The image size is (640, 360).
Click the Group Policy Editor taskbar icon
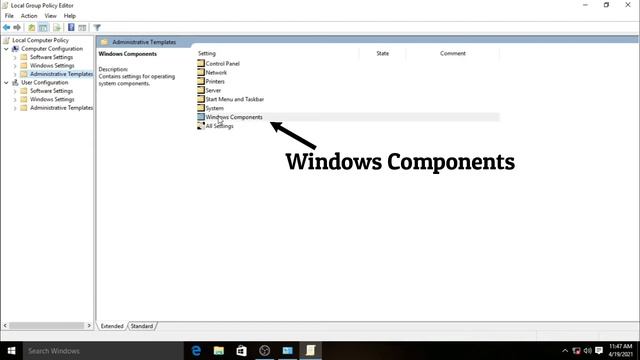click(x=311, y=351)
